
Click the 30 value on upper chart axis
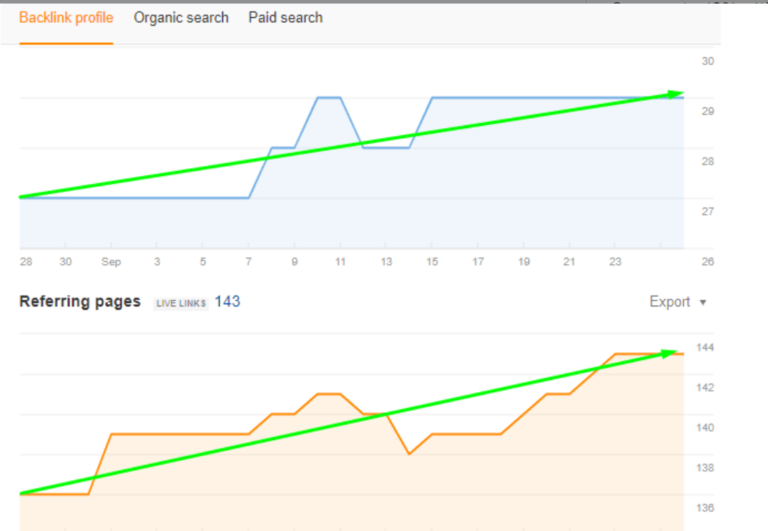[x=707, y=62]
